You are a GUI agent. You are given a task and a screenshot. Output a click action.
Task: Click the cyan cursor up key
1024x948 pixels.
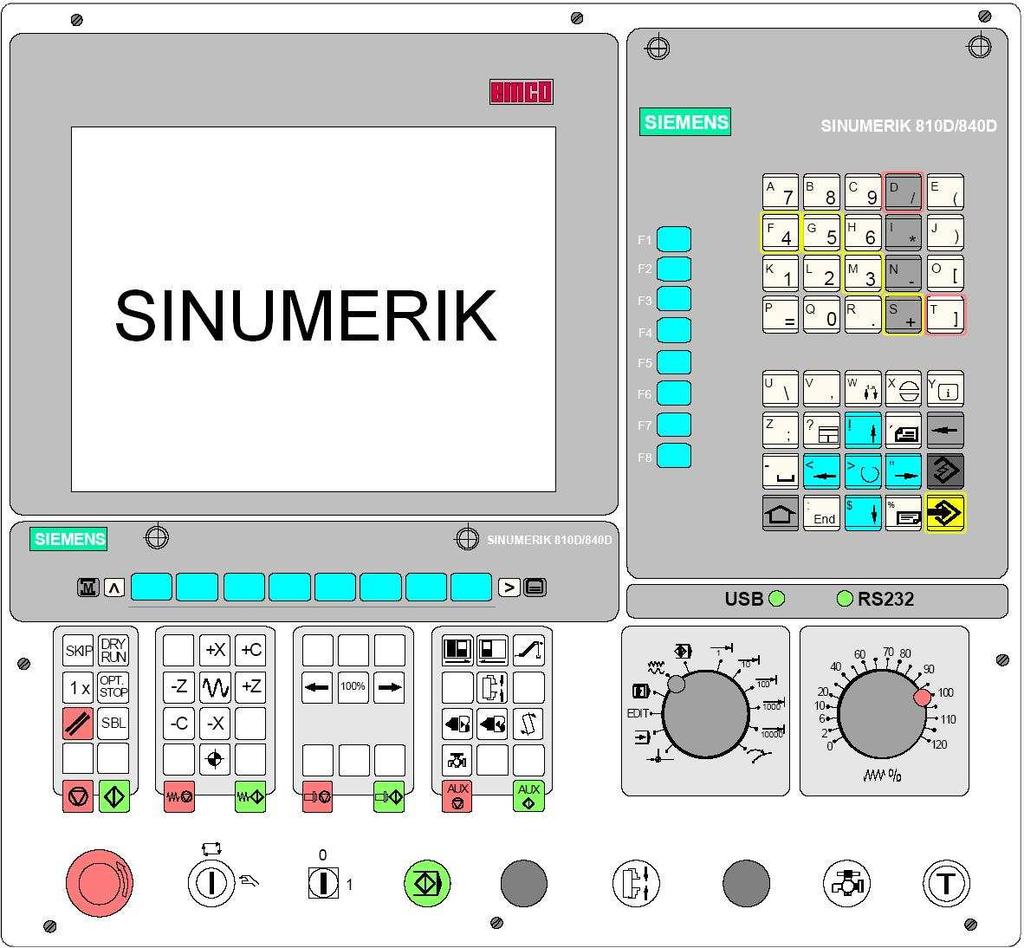[863, 429]
